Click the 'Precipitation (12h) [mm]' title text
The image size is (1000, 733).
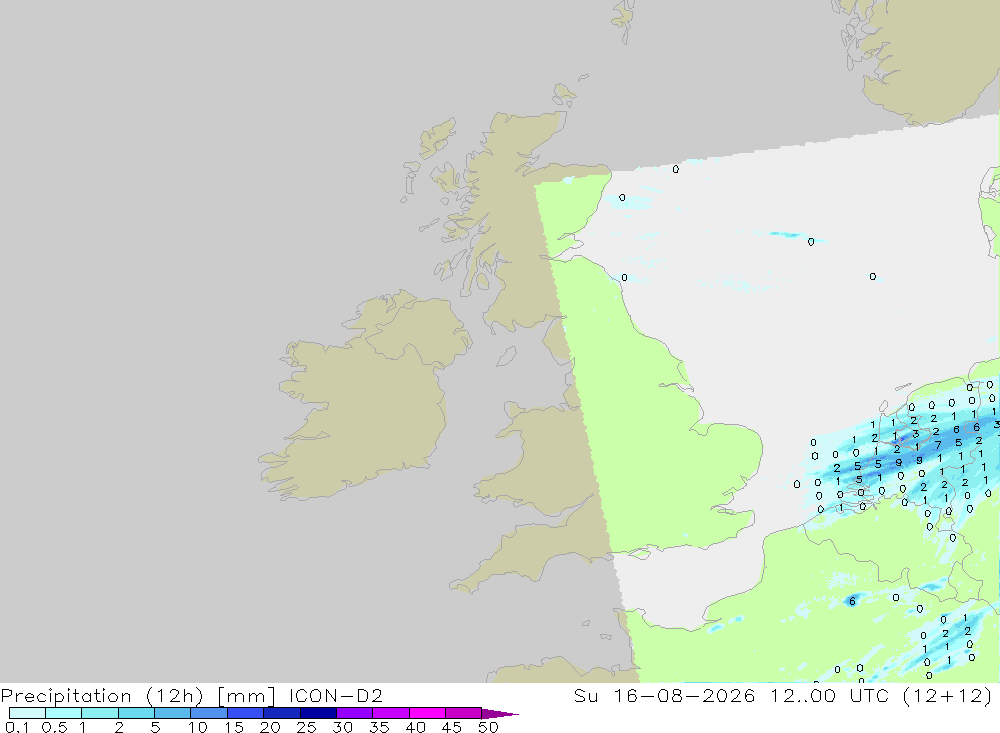pos(138,696)
